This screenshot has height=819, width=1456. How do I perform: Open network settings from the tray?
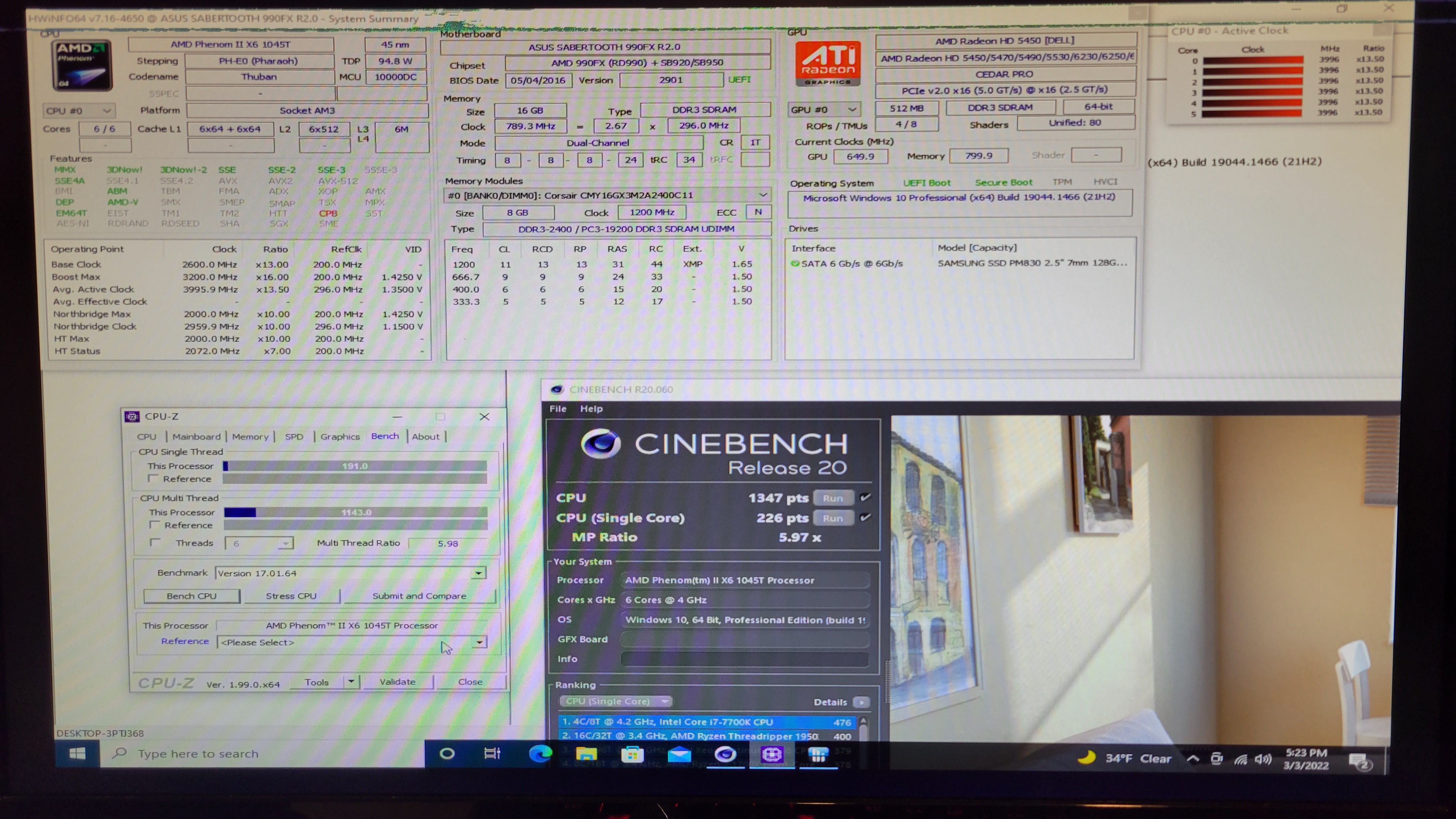[x=1241, y=759]
